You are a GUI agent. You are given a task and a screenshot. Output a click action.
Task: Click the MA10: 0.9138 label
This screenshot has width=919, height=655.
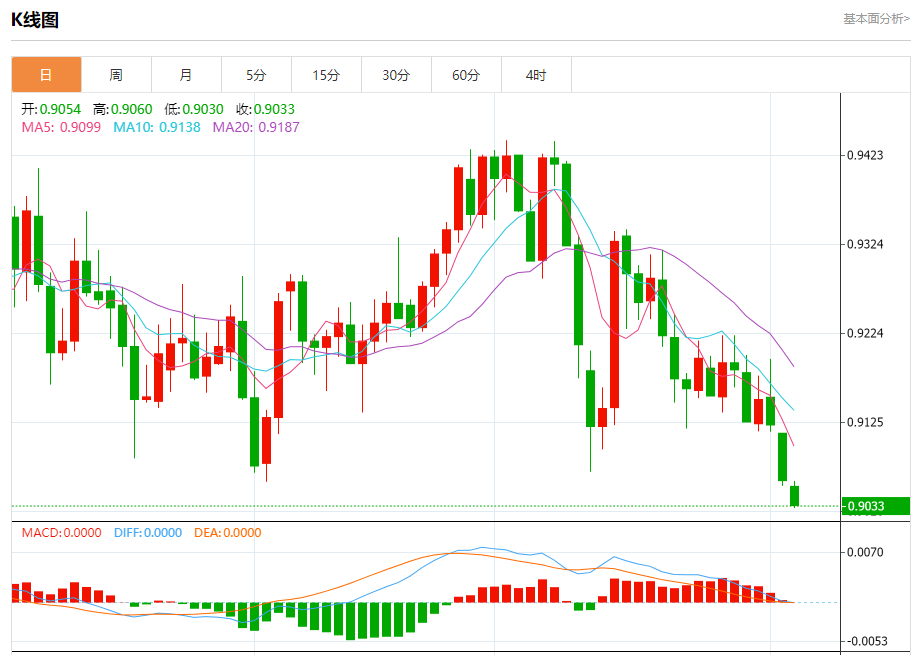(x=156, y=127)
